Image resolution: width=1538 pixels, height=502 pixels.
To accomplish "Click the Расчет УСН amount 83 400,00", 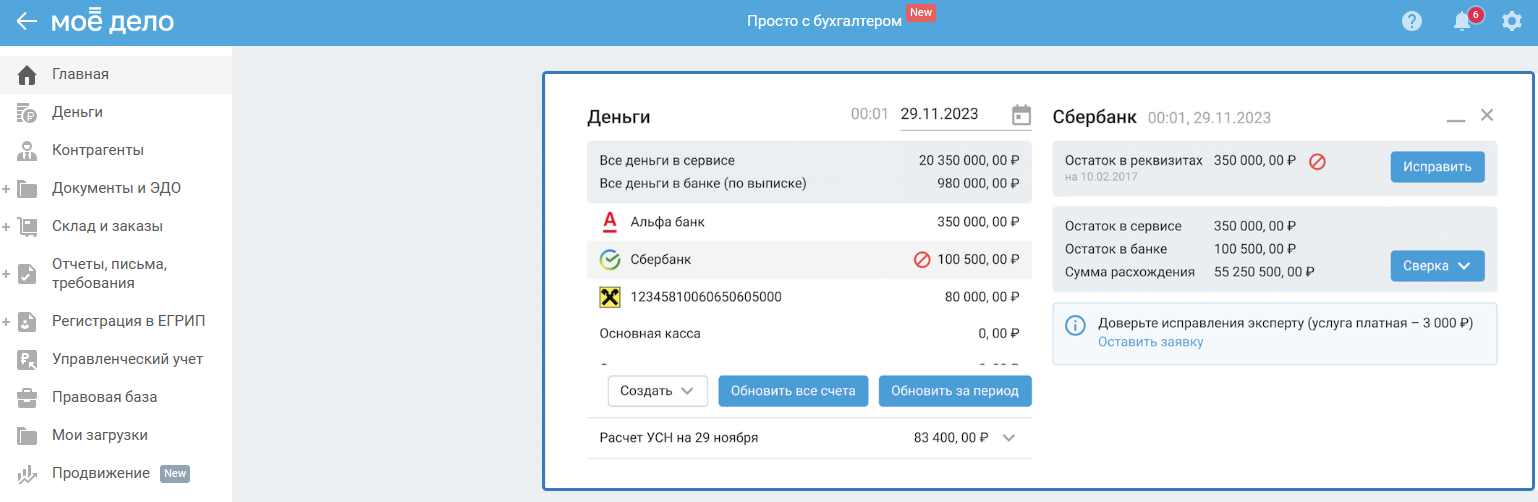I will pos(951,438).
